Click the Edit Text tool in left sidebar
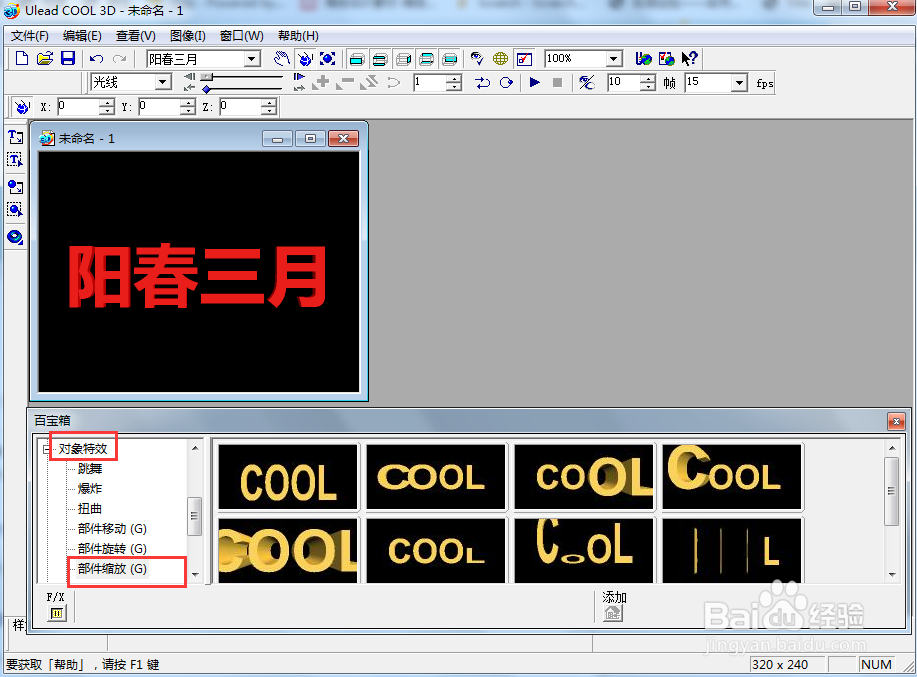 coord(15,160)
